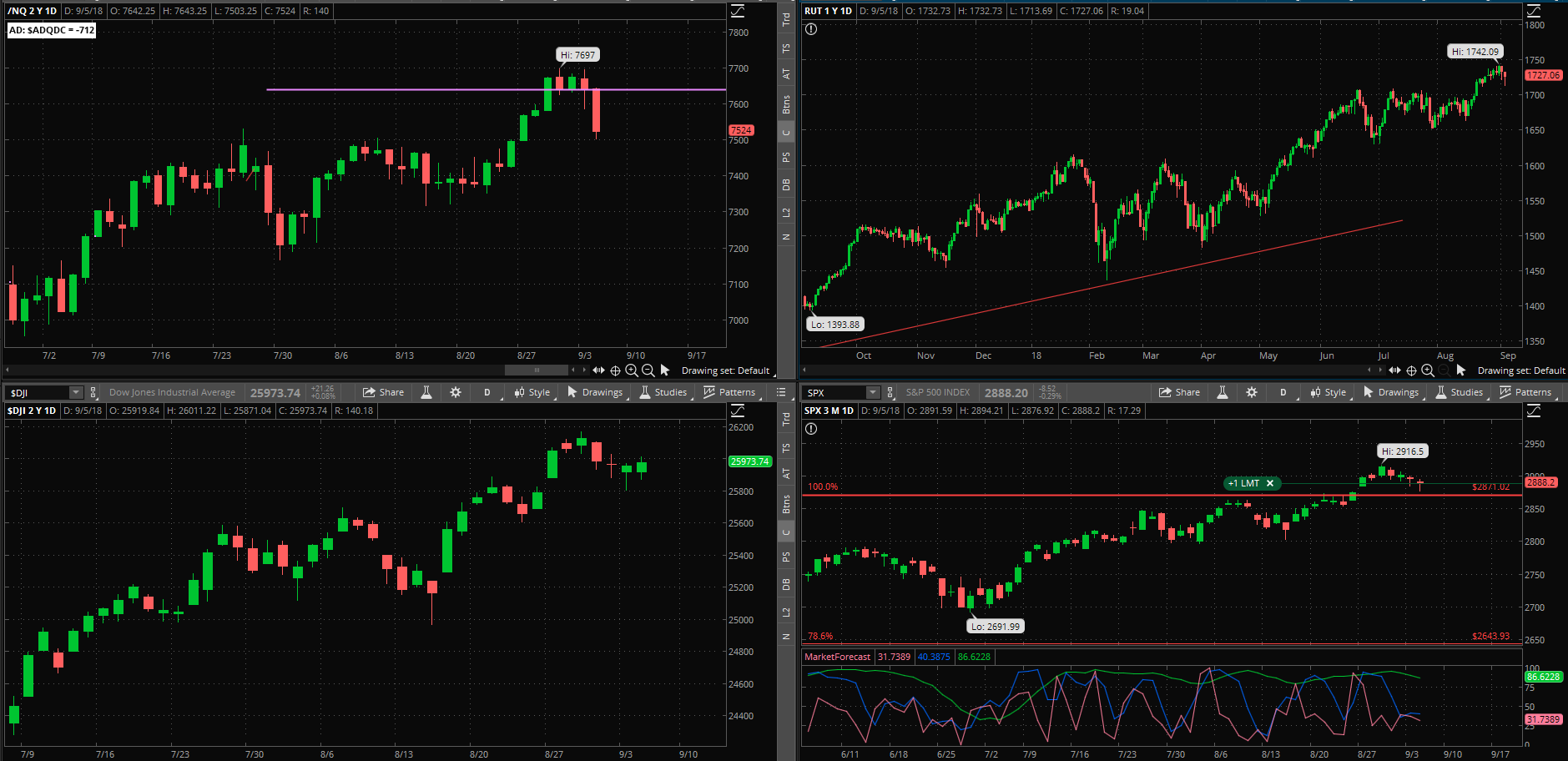Click Share button in $DJI toolbar
Screen dimensions: 1568x761
(x=384, y=392)
